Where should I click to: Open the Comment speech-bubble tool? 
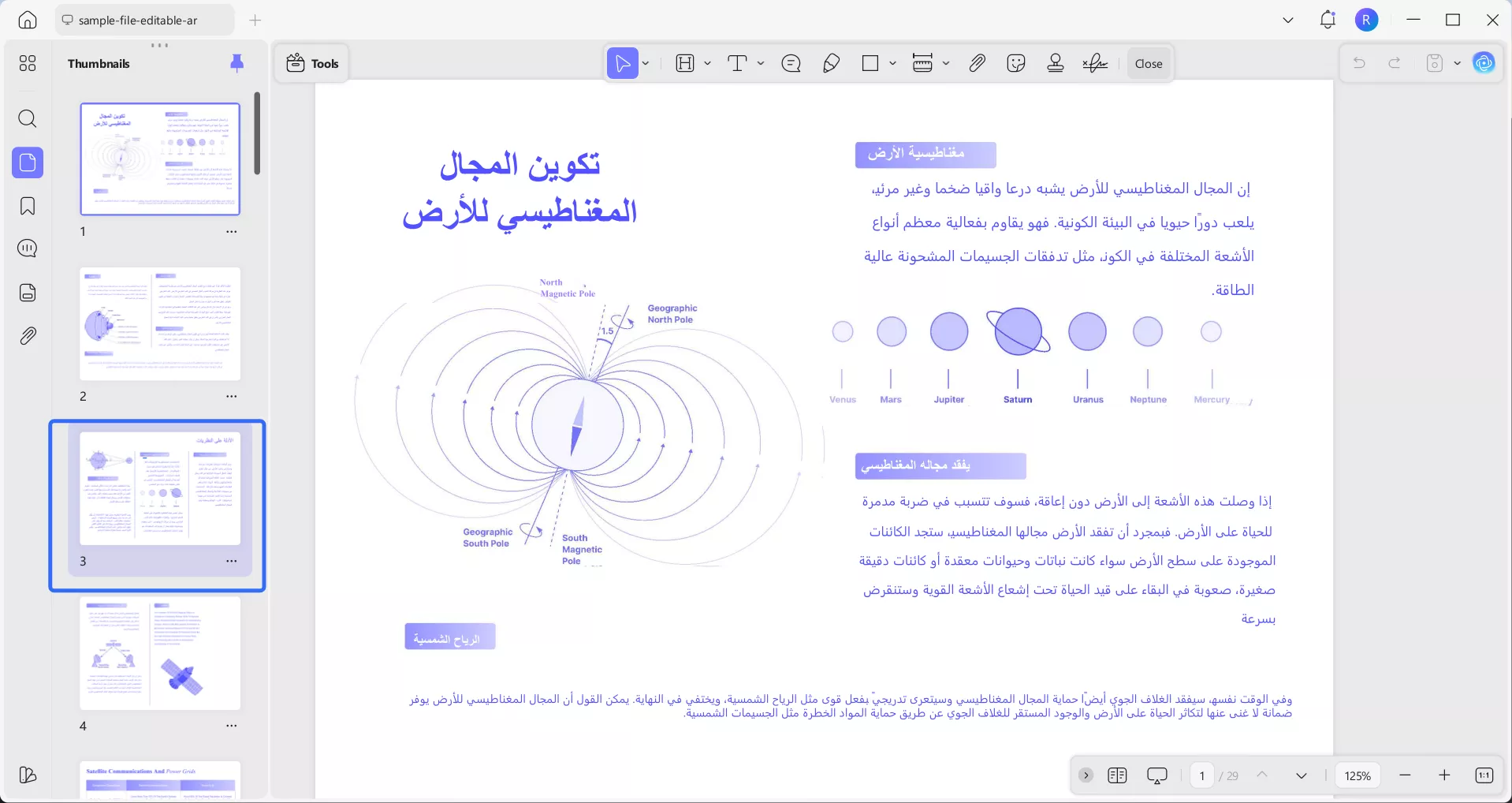791,63
